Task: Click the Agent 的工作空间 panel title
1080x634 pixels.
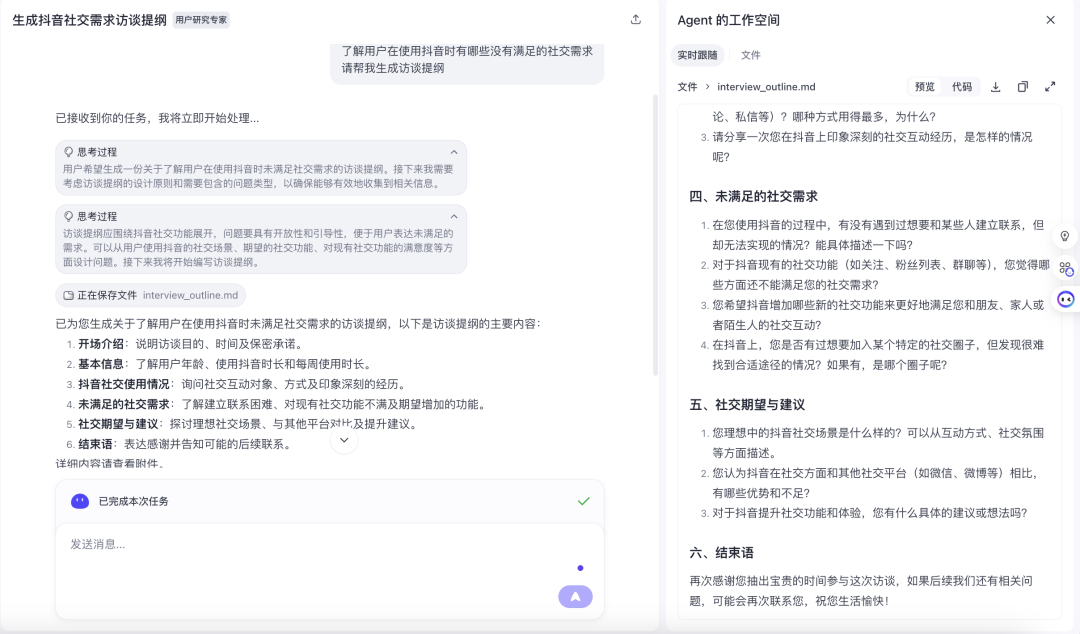Action: 728,20
